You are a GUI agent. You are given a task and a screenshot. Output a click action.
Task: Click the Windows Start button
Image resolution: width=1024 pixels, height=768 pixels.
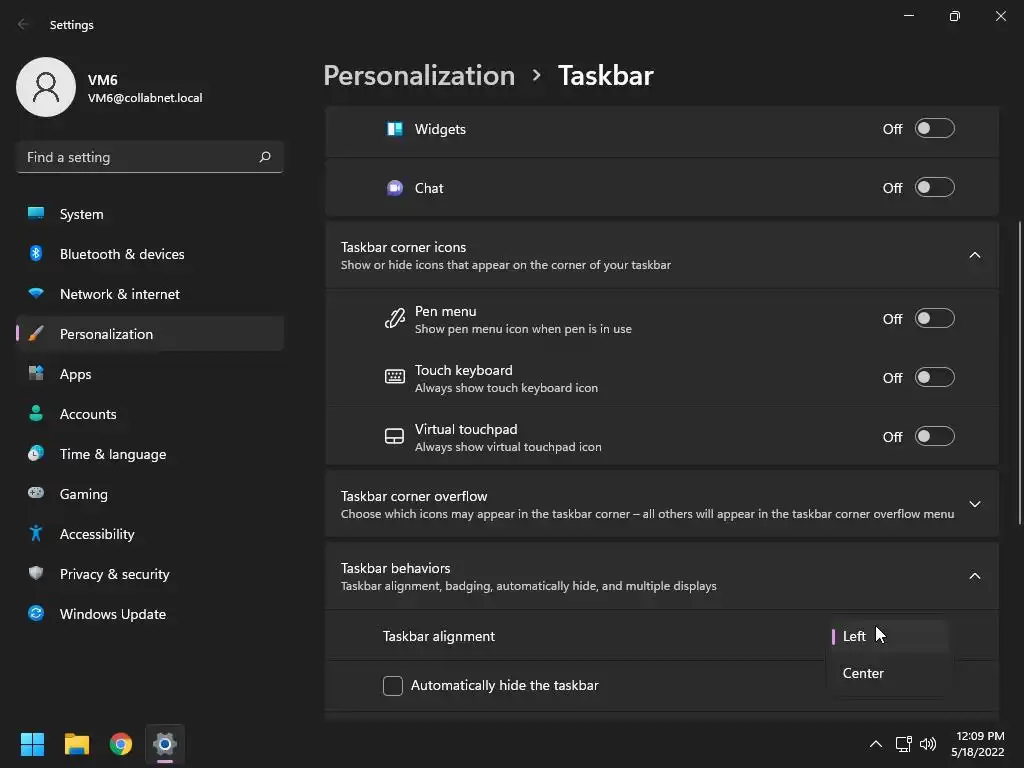coord(32,744)
